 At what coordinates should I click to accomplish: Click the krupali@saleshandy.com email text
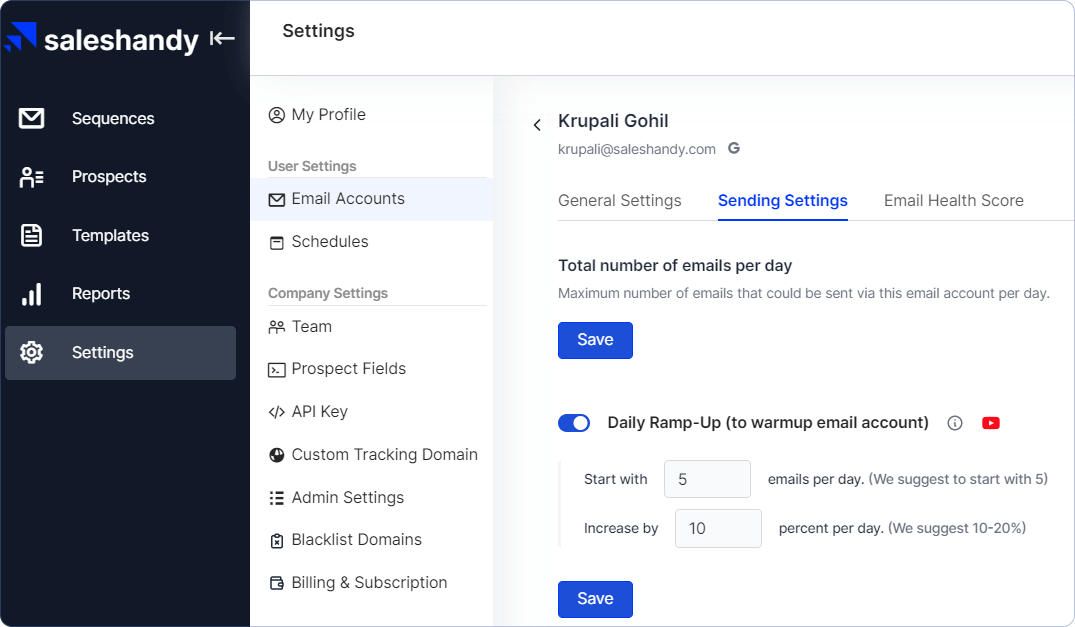tap(636, 149)
